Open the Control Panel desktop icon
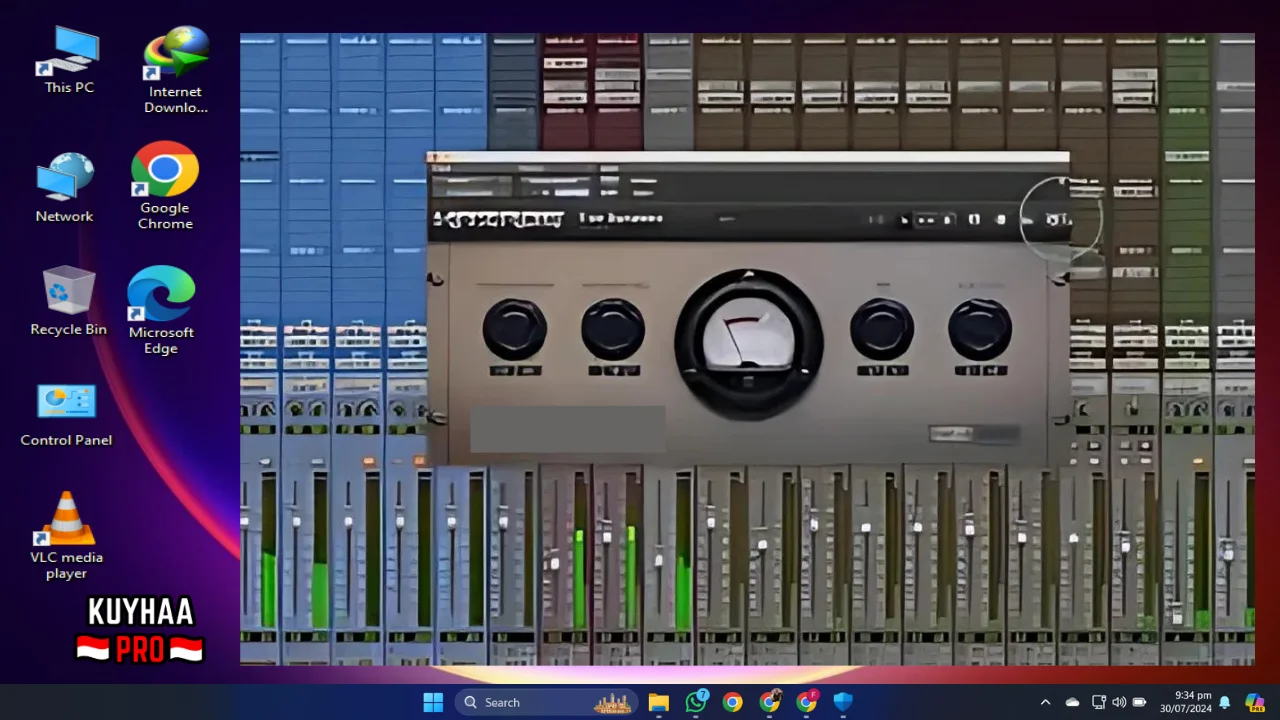The height and width of the screenshot is (720, 1280). (x=66, y=414)
